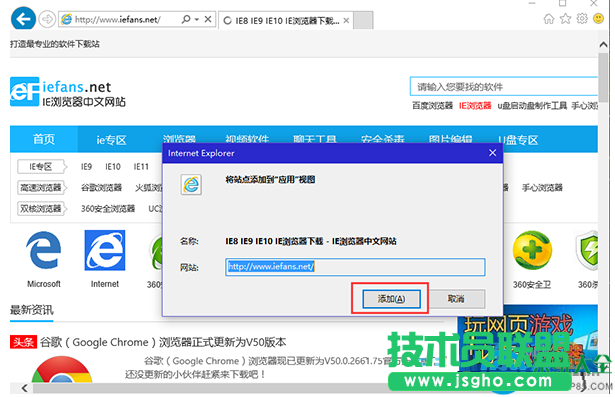Open Favorites star icon

point(566,18)
